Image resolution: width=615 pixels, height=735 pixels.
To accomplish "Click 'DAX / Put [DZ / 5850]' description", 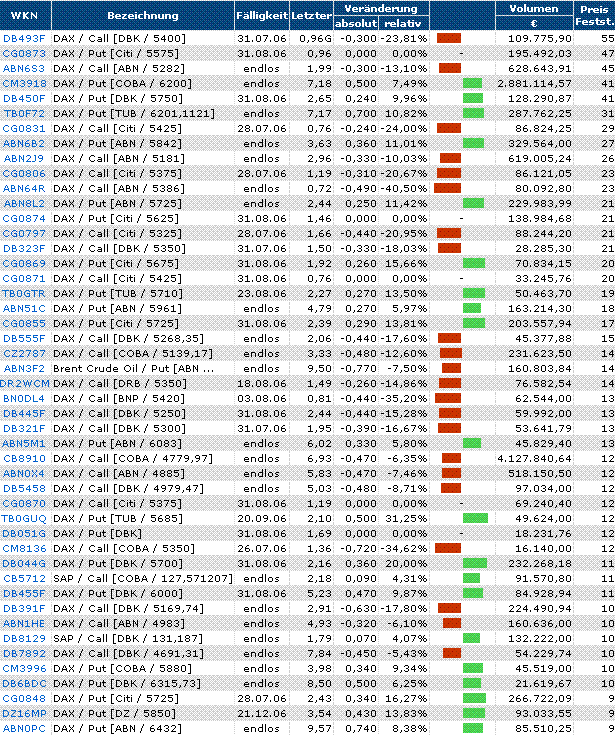I will pos(114,713).
